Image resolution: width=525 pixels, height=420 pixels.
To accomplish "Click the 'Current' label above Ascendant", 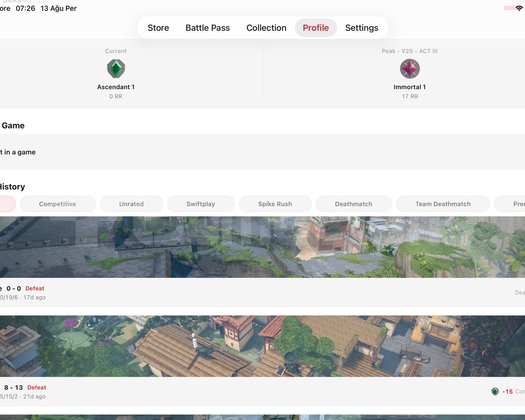I will pyautogui.click(x=116, y=51).
